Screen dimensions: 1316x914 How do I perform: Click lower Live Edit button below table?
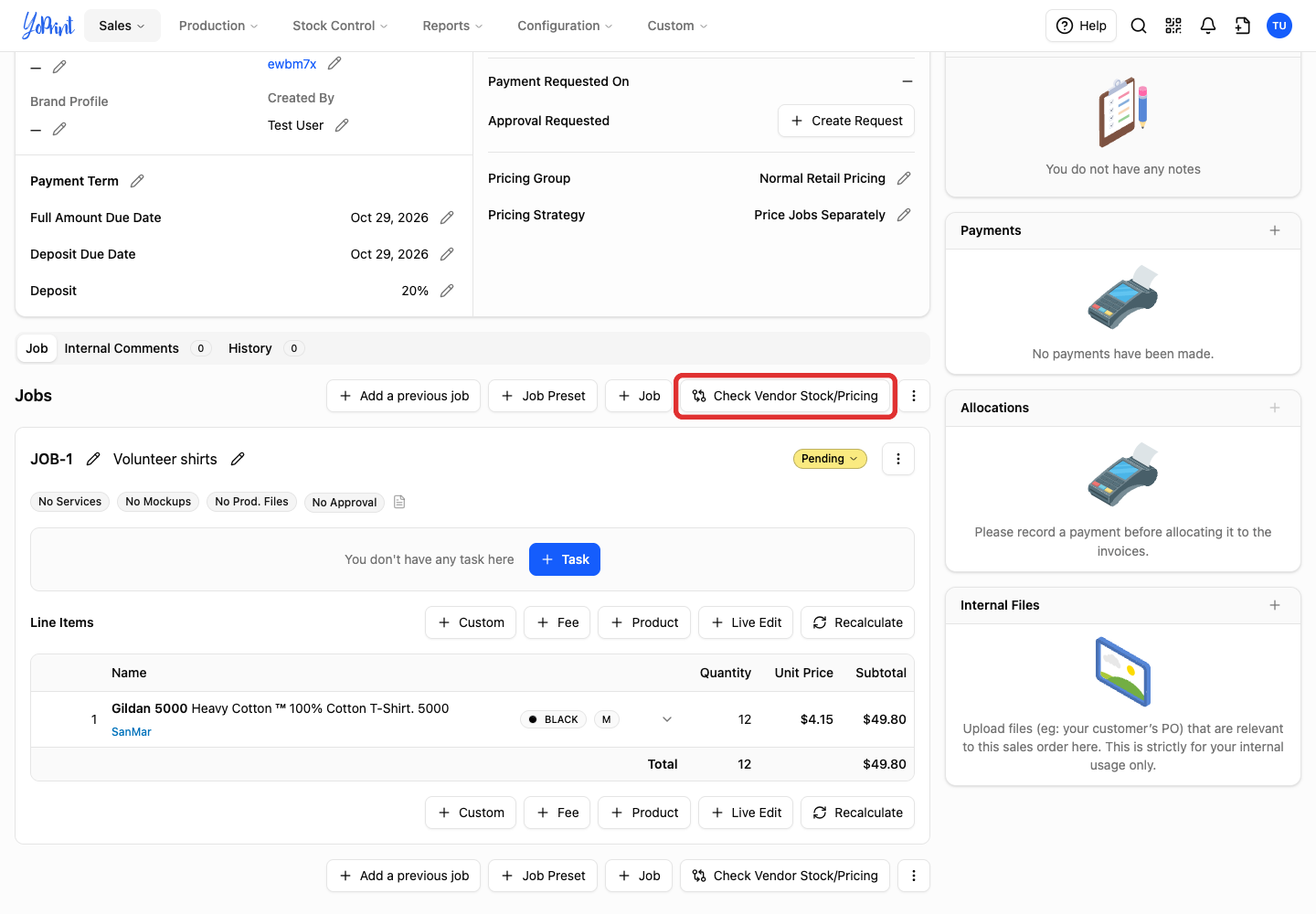pos(746,813)
